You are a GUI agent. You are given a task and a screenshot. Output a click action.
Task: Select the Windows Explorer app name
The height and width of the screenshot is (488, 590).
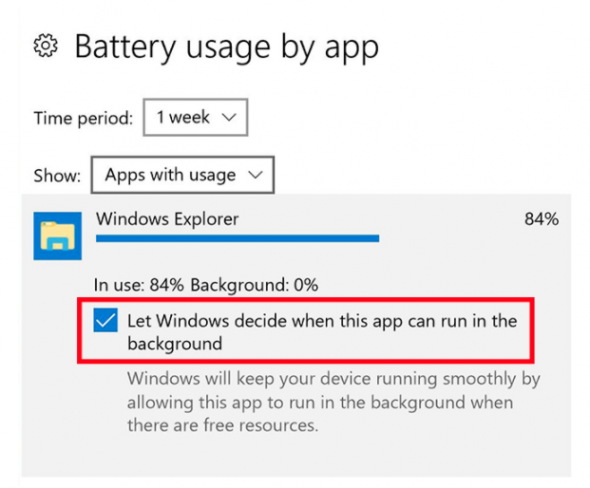pyautogui.click(x=167, y=219)
